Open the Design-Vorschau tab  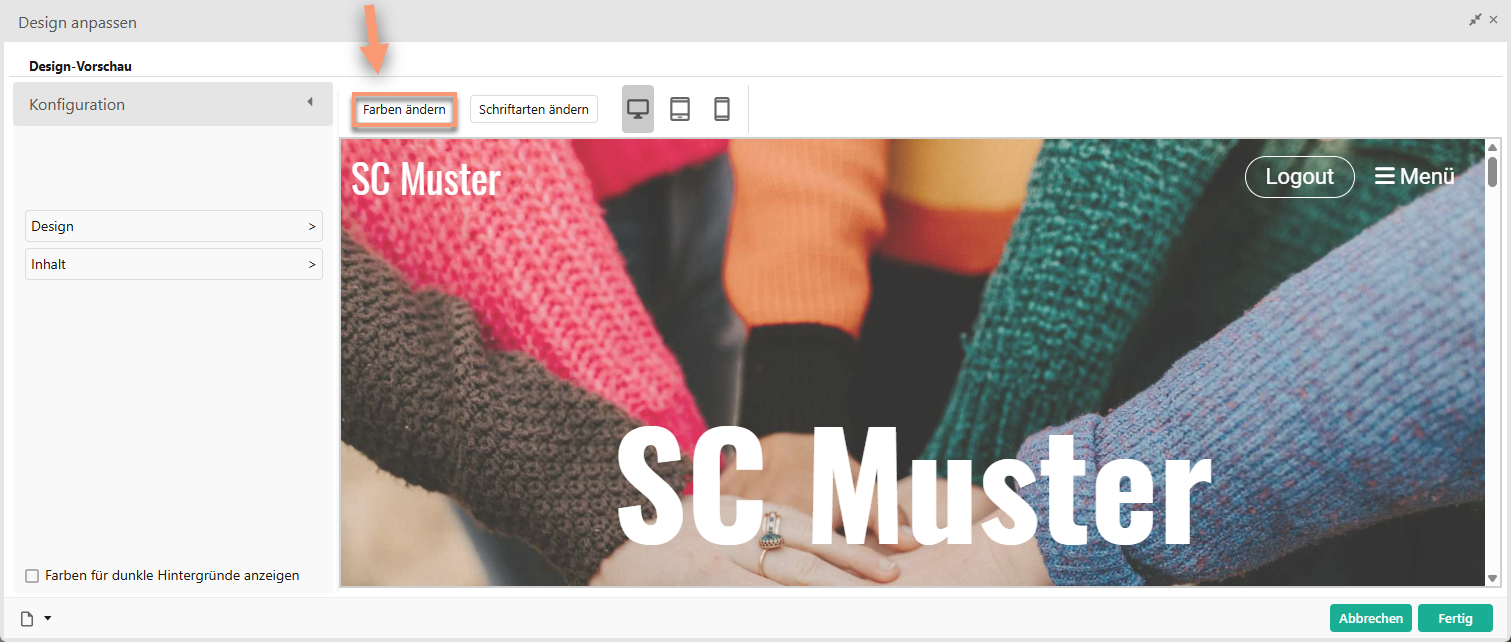tap(80, 67)
